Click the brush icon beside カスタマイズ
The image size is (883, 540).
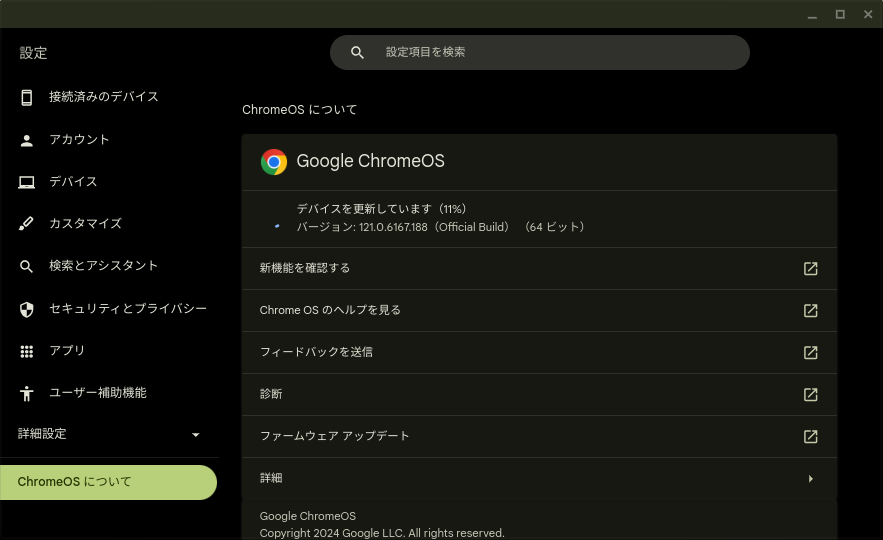pos(26,224)
